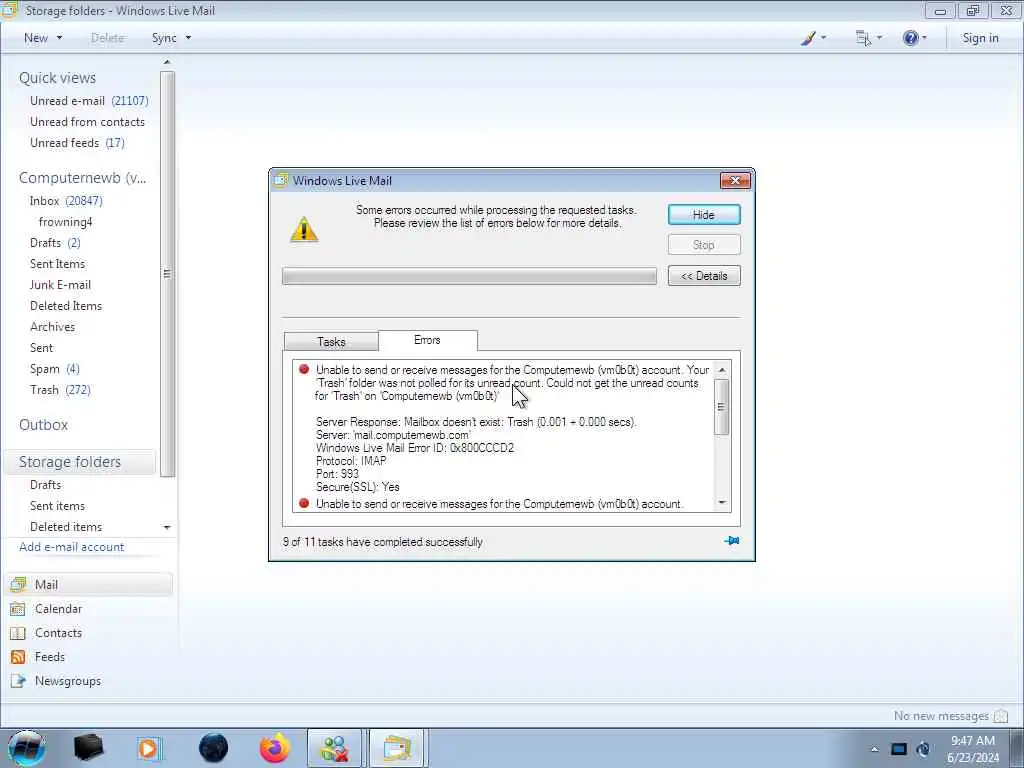Click the Delete toolbar button
This screenshot has width=1024, height=768.
tap(107, 38)
